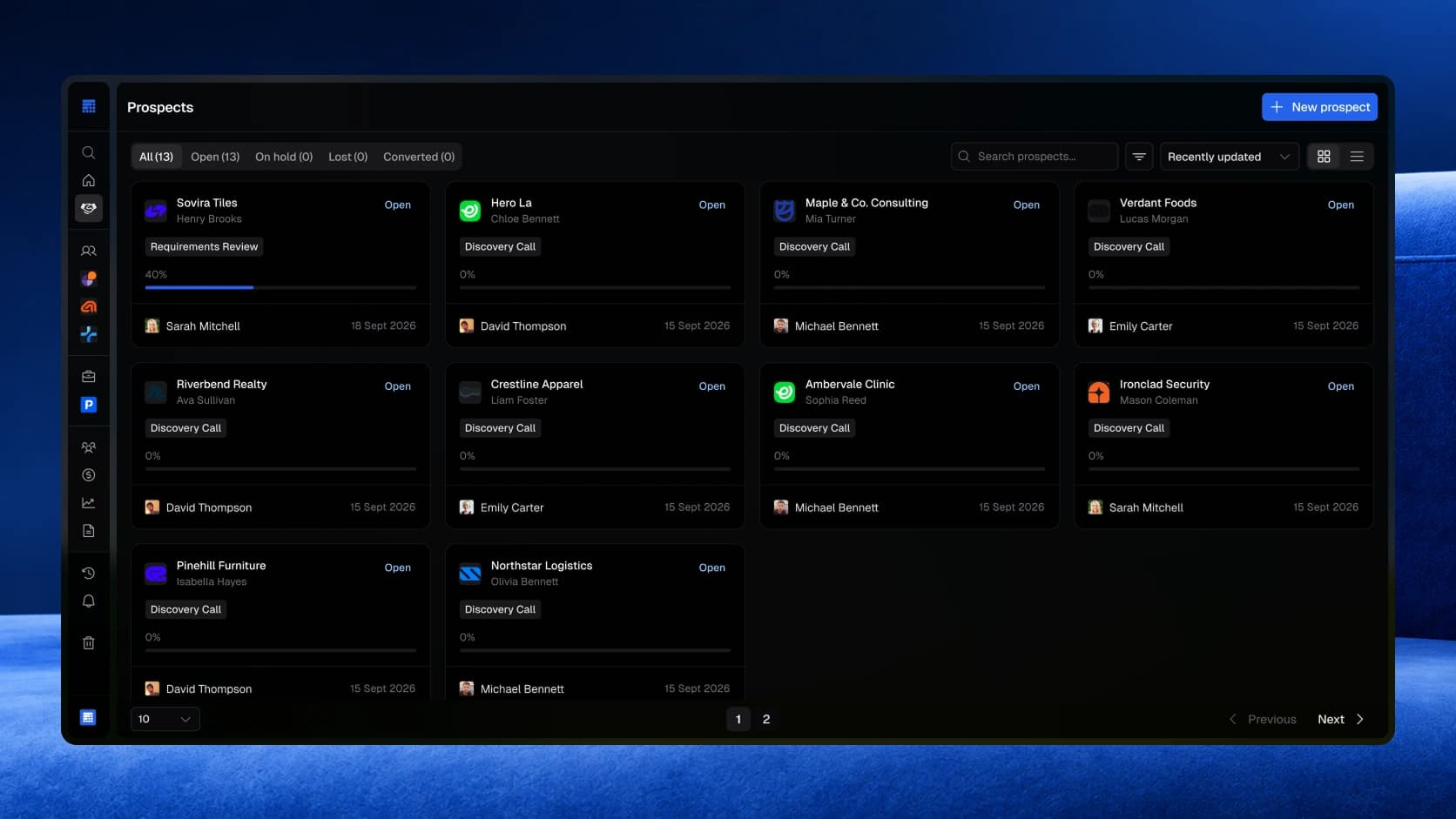Screen dimensions: 1456x819
Task: Click Hero La 0% progress bar
Action: tap(595, 287)
